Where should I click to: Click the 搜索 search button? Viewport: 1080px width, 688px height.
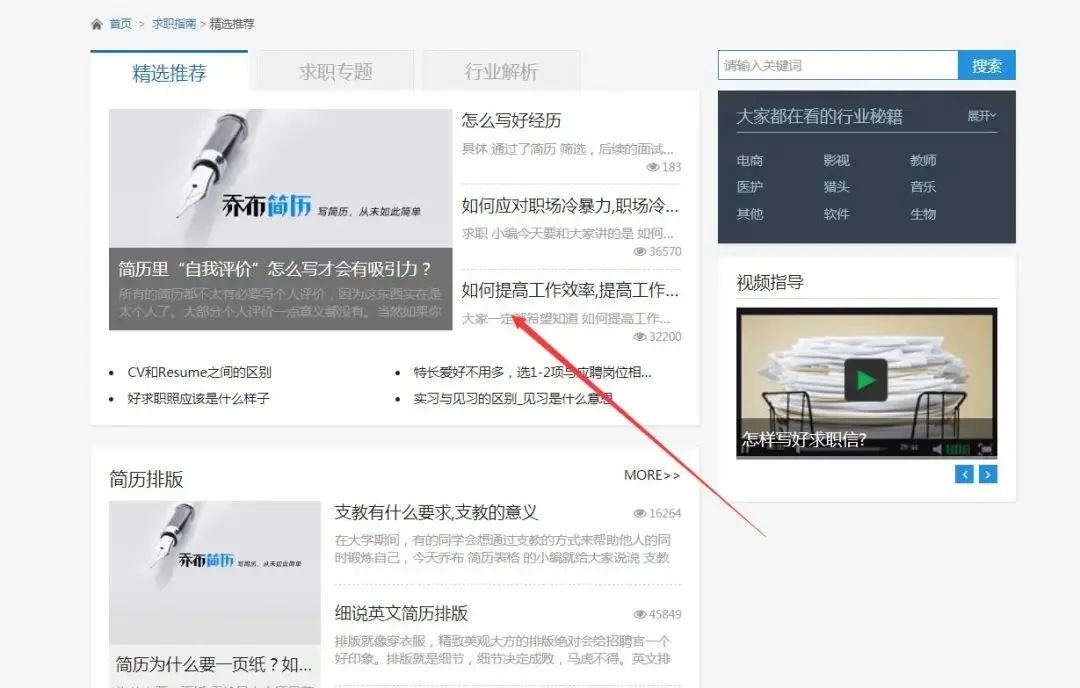pyautogui.click(x=986, y=66)
